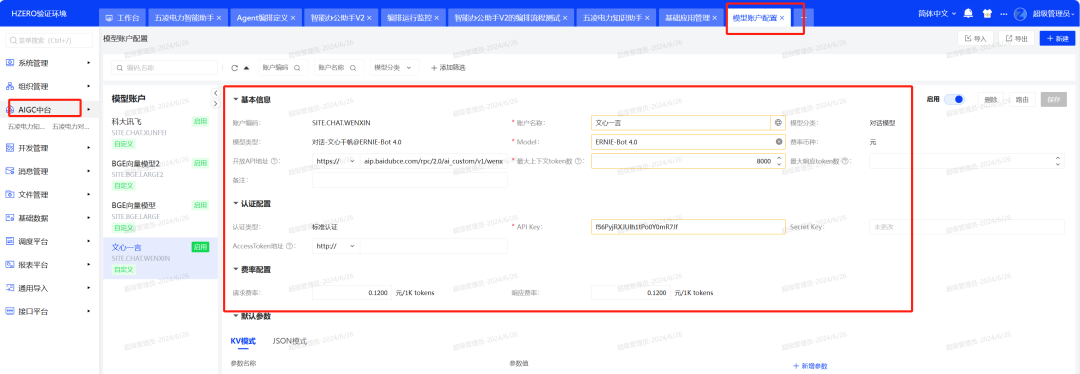1080x374 pixels.
Task: Select the JSON模式 tab
Action: click(290, 341)
